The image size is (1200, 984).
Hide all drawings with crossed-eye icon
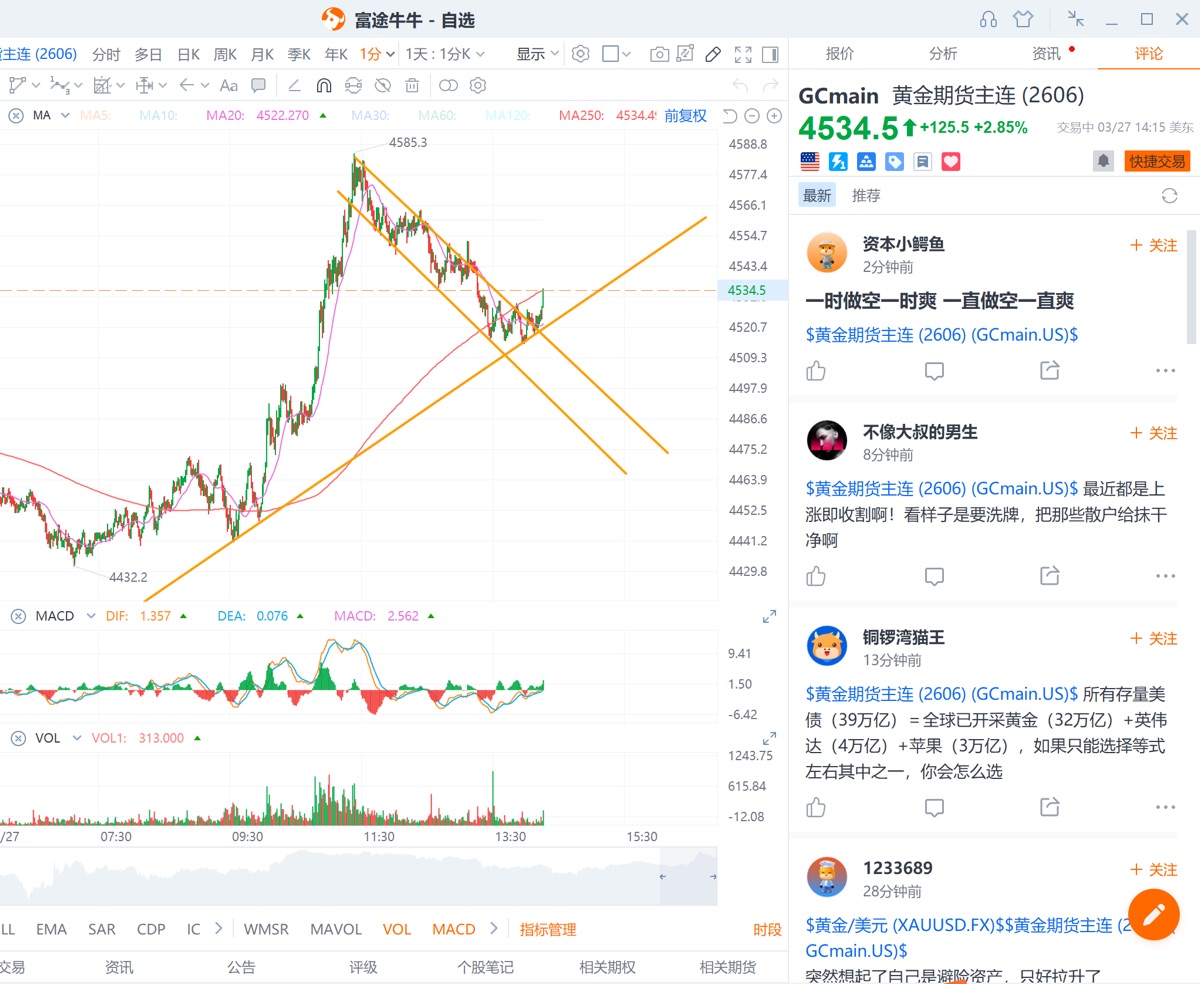(x=382, y=85)
